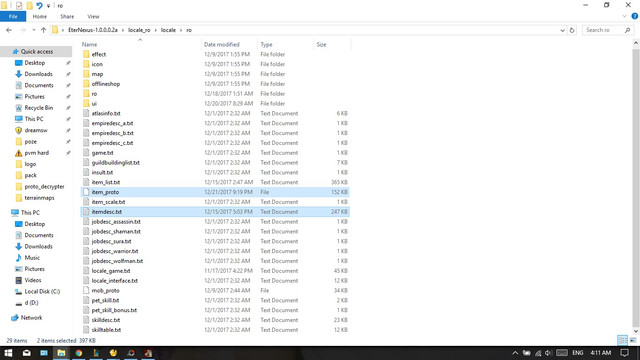640x360 pixels.
Task: Select the icon folder
Action: coord(97,64)
